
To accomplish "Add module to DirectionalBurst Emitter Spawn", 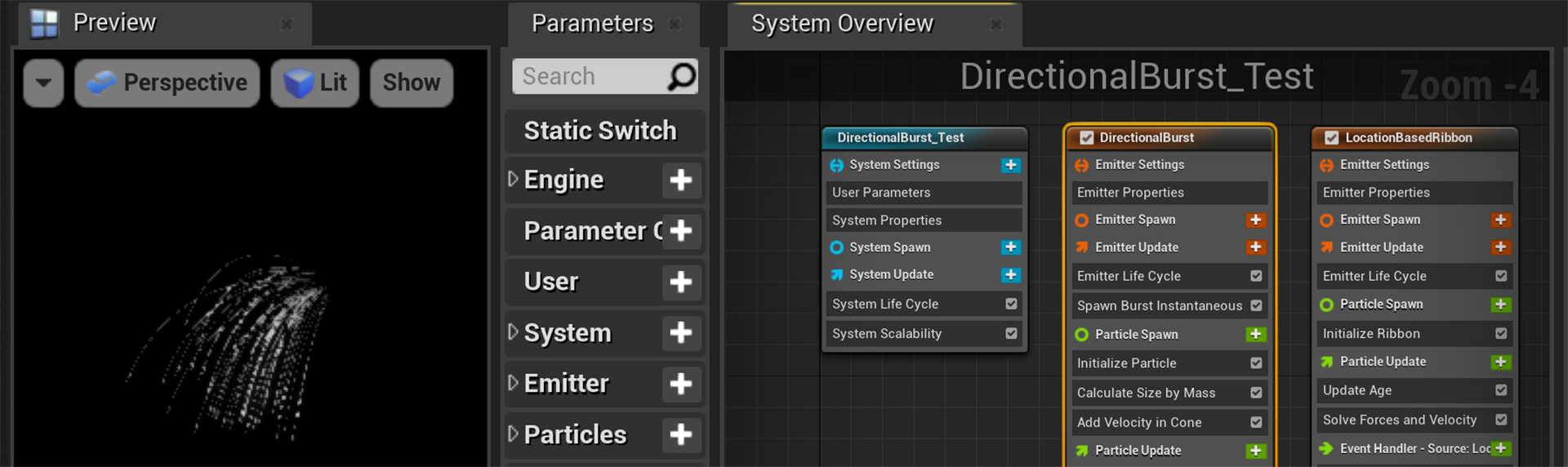I will [x=1256, y=220].
